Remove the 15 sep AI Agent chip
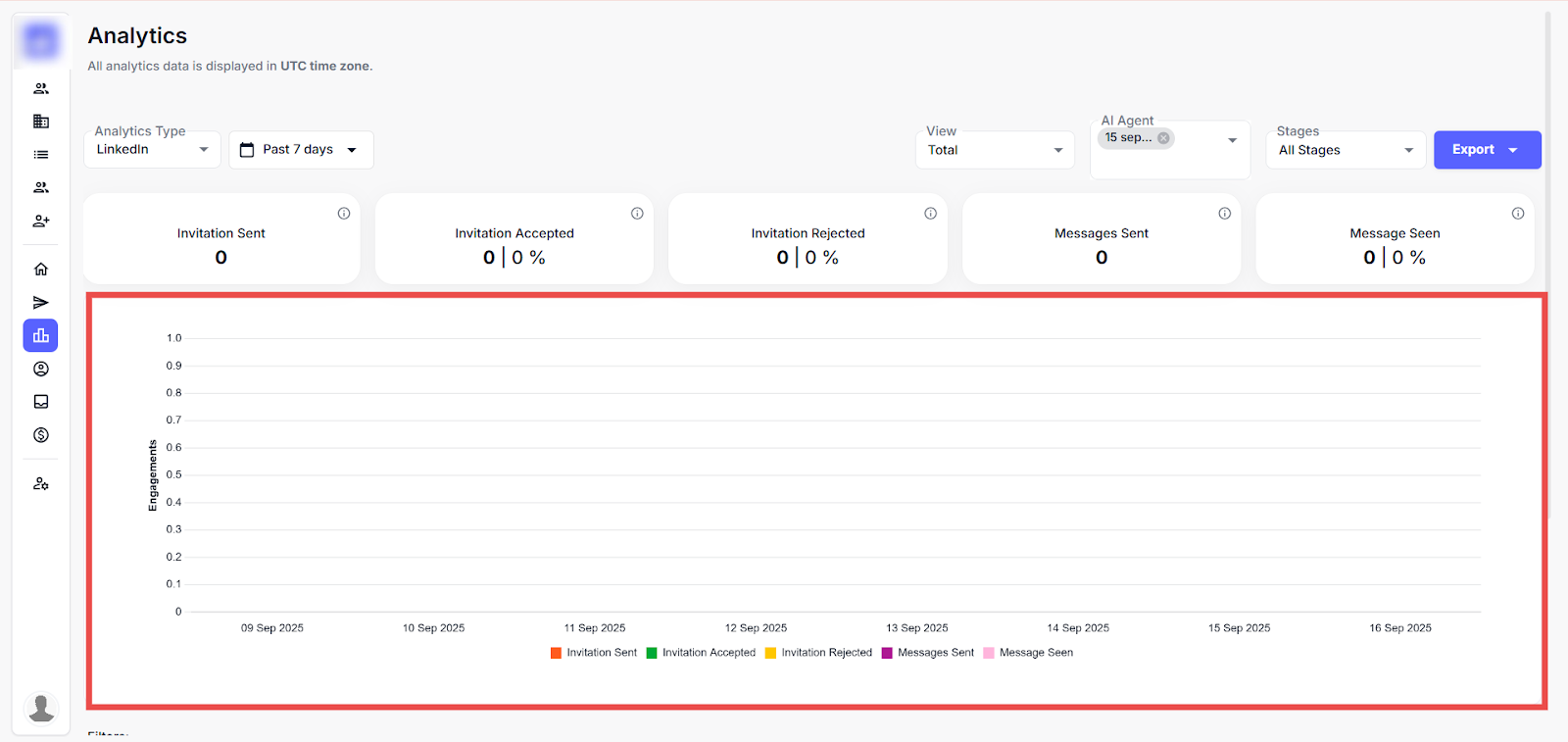 click(1163, 138)
